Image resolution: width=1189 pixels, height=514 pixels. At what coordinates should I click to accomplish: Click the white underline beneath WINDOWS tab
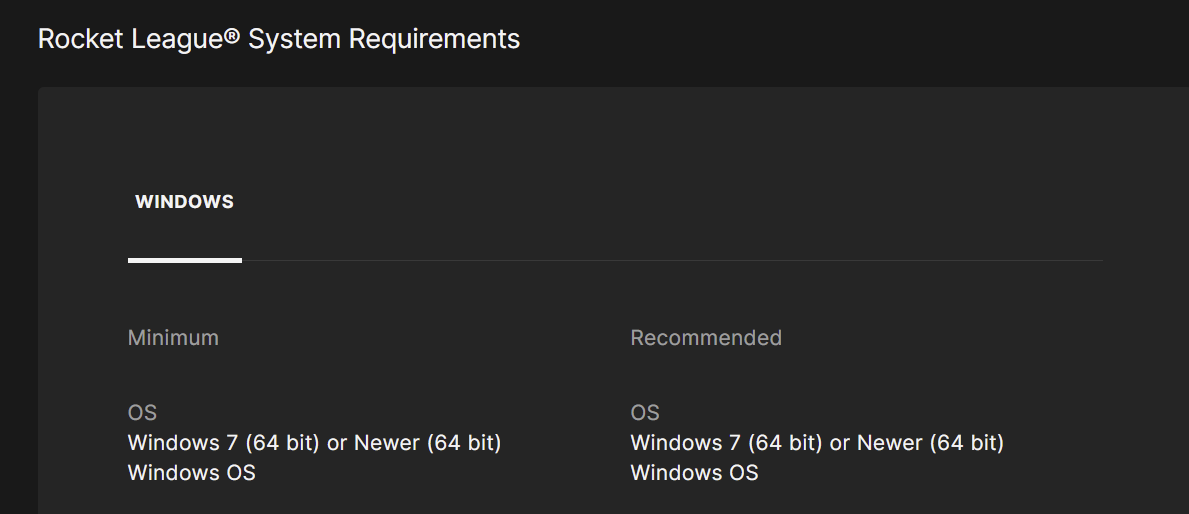pyautogui.click(x=184, y=260)
